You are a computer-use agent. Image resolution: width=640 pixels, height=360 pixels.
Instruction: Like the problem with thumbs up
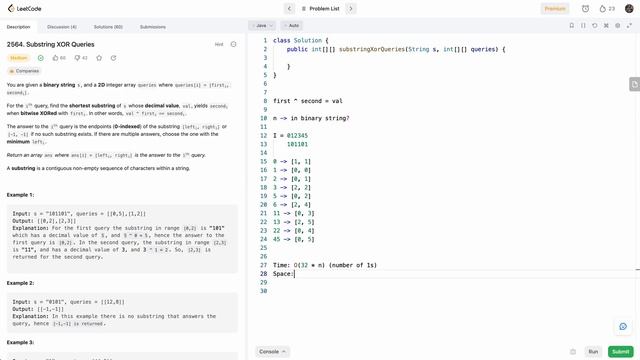click(59, 58)
